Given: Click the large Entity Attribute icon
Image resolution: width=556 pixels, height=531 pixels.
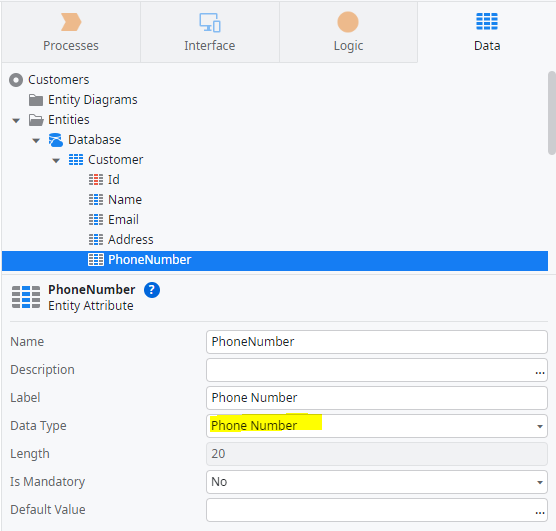Looking at the screenshot, I should [26, 297].
